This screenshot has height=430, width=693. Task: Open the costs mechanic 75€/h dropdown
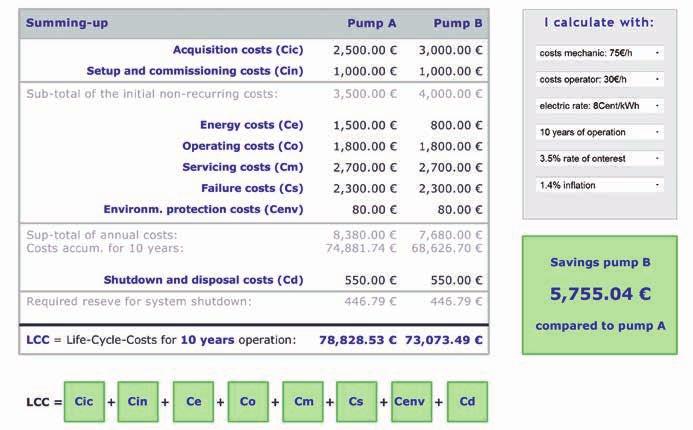[x=600, y=53]
